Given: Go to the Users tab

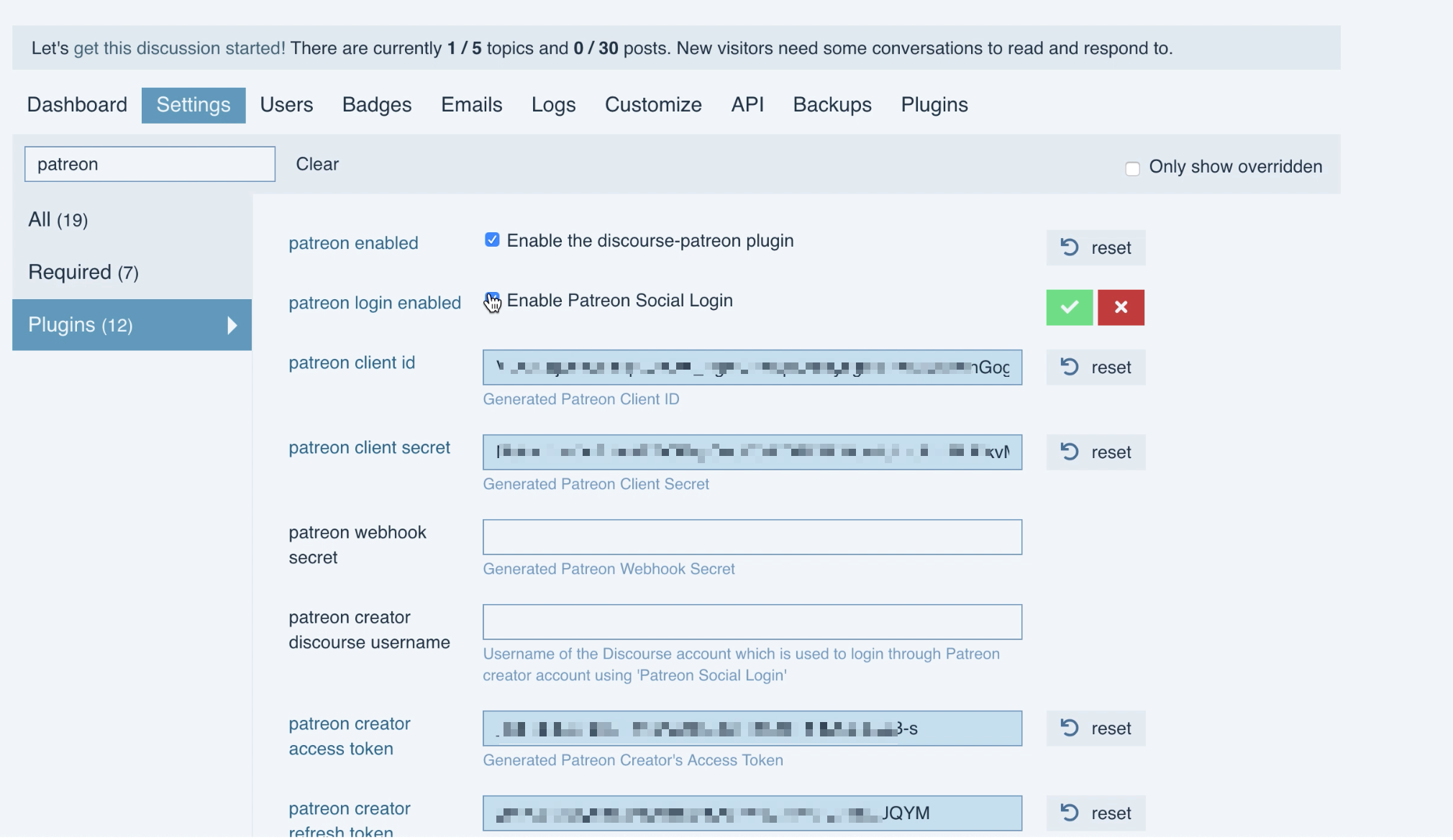Looking at the screenshot, I should tap(286, 105).
